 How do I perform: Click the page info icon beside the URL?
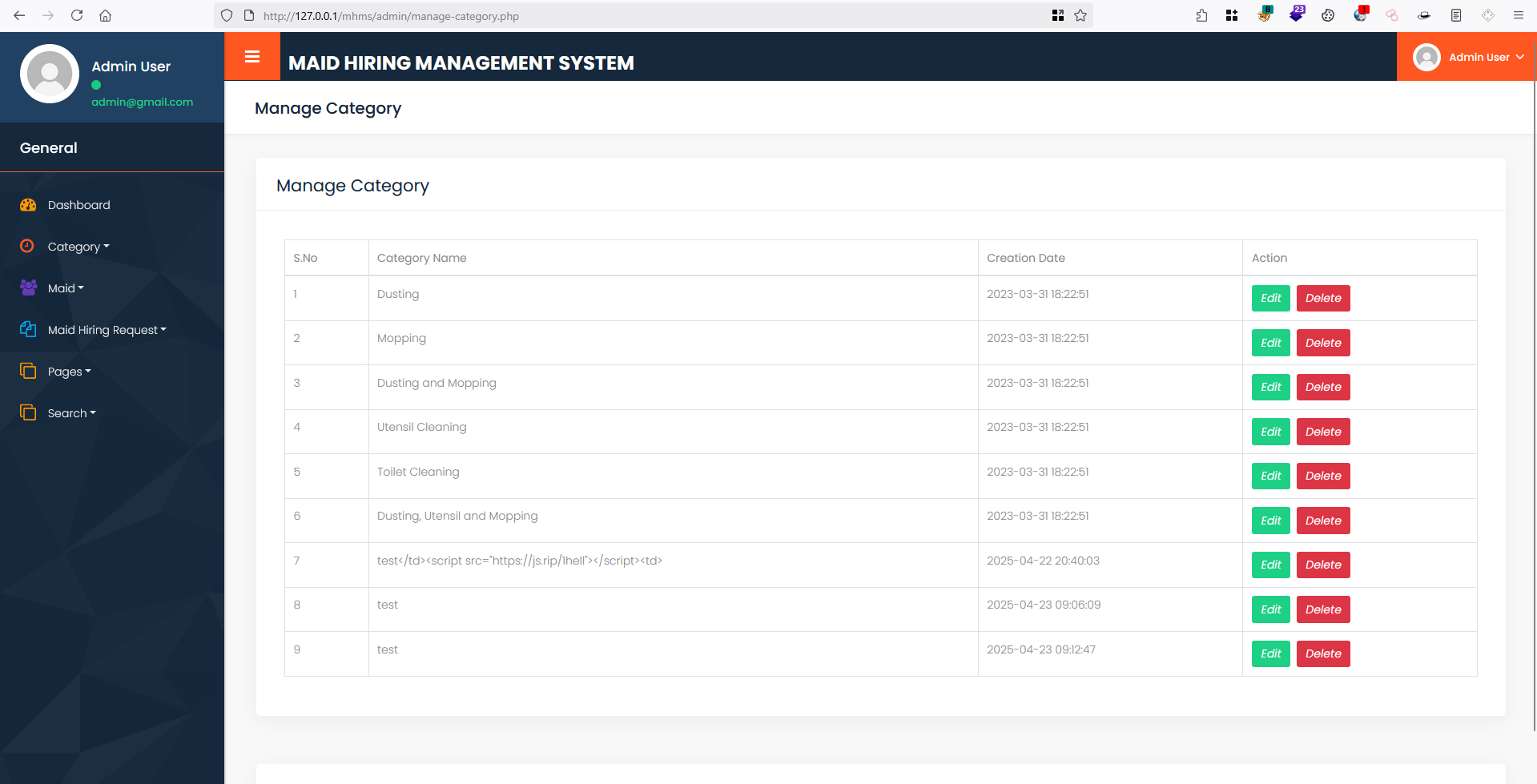coord(249,15)
